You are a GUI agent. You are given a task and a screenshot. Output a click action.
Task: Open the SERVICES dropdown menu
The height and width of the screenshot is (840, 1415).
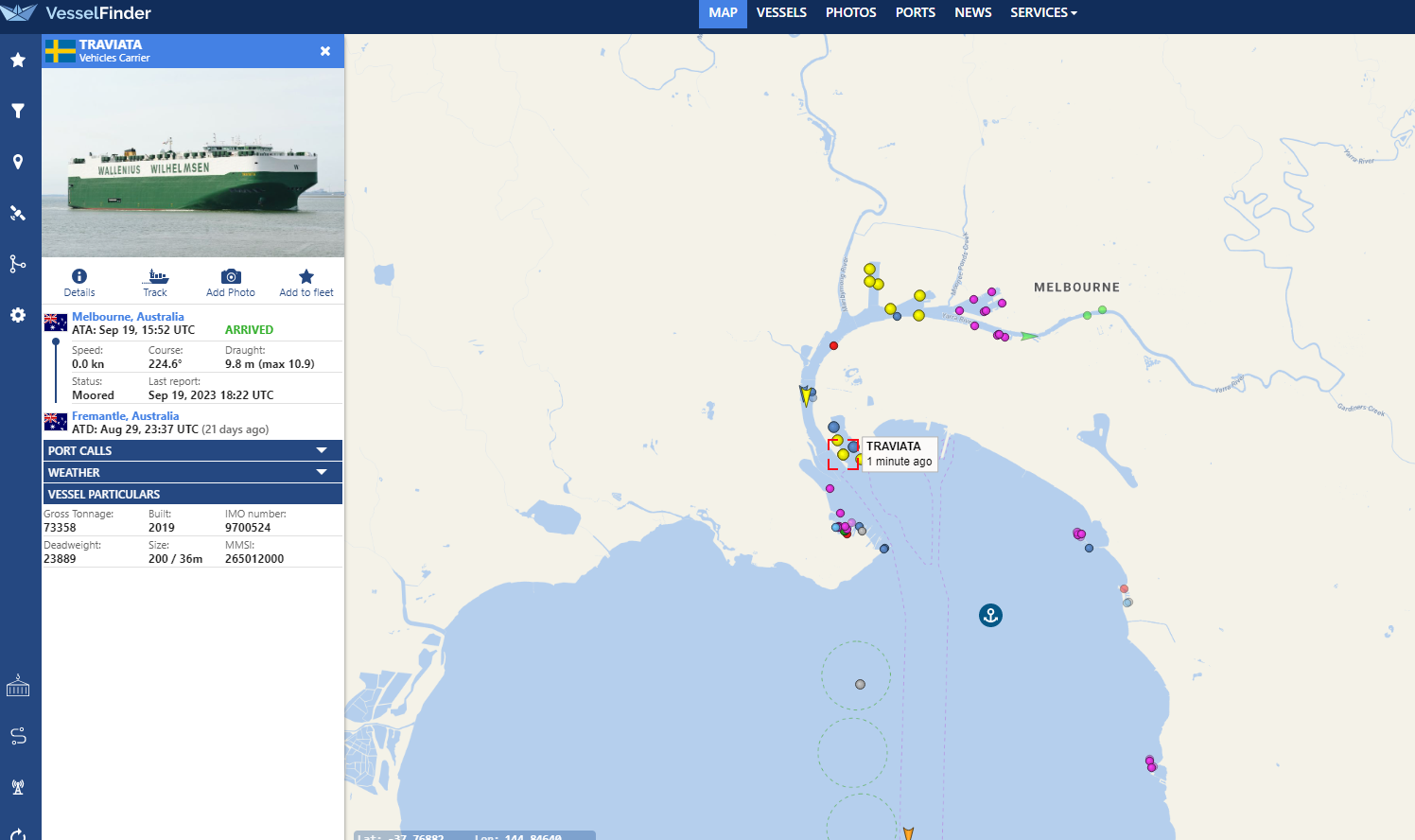click(1043, 12)
